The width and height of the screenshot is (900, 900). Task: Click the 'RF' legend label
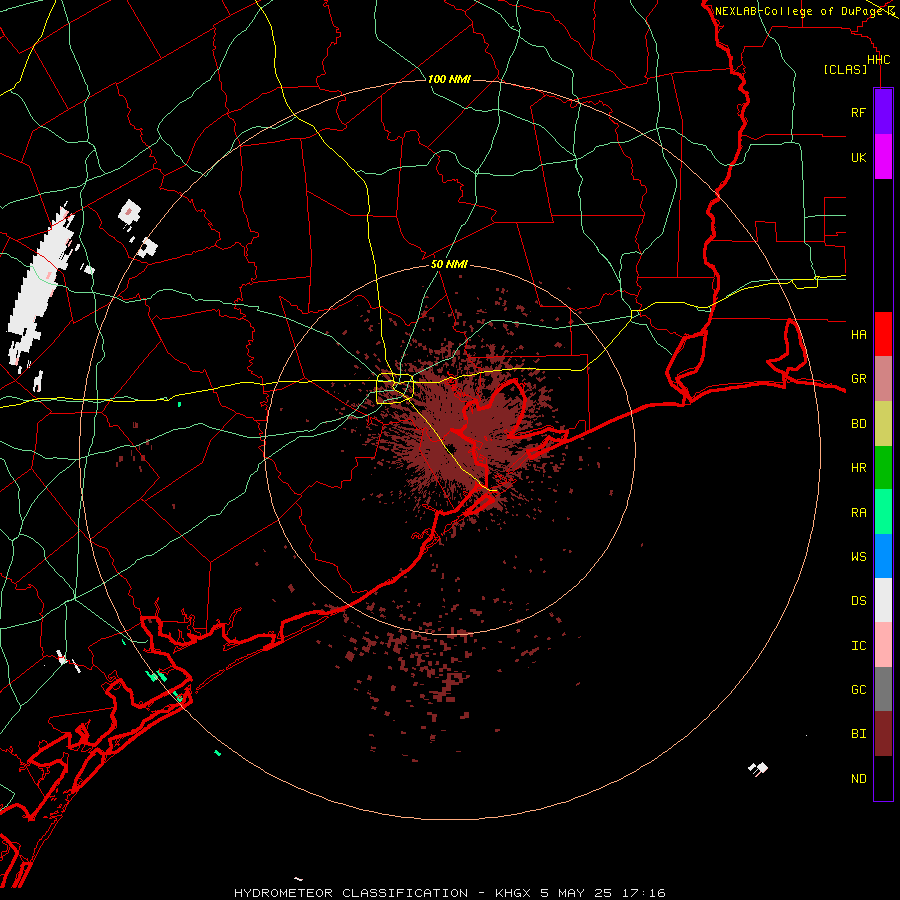click(858, 113)
